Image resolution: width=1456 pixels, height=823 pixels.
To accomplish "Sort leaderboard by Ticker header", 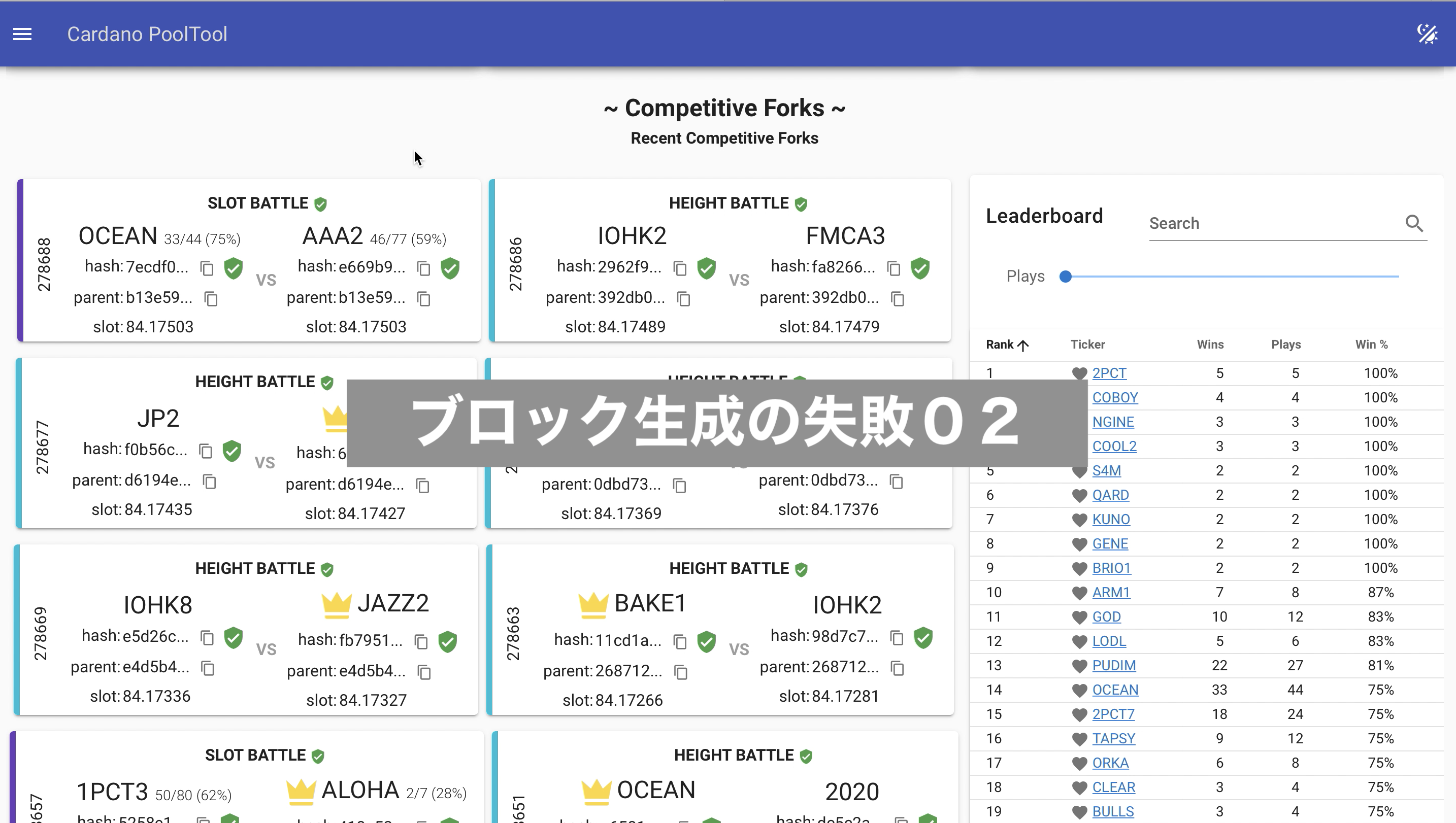I will click(x=1087, y=344).
